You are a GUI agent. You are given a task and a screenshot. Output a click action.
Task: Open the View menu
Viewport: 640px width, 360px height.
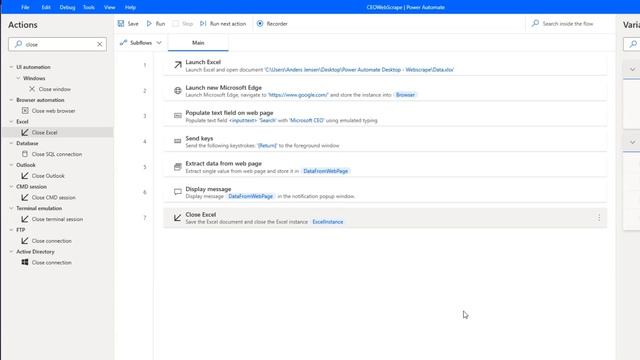click(109, 7)
